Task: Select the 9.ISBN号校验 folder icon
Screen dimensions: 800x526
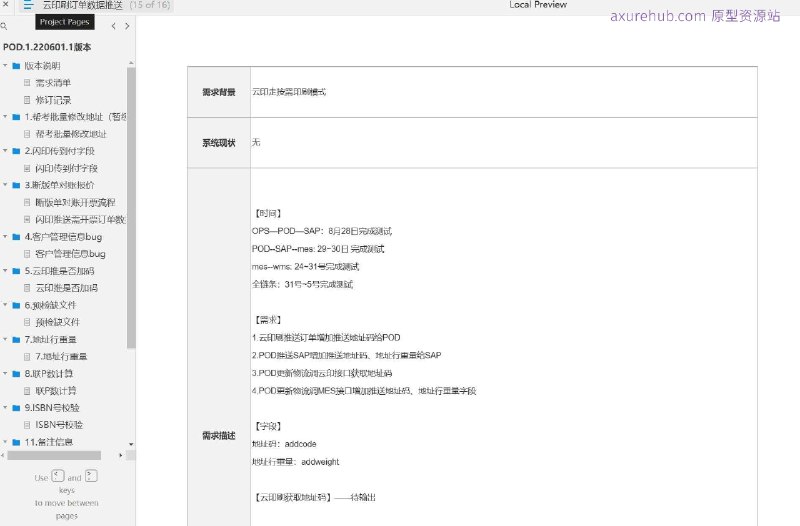Action: coord(16,408)
